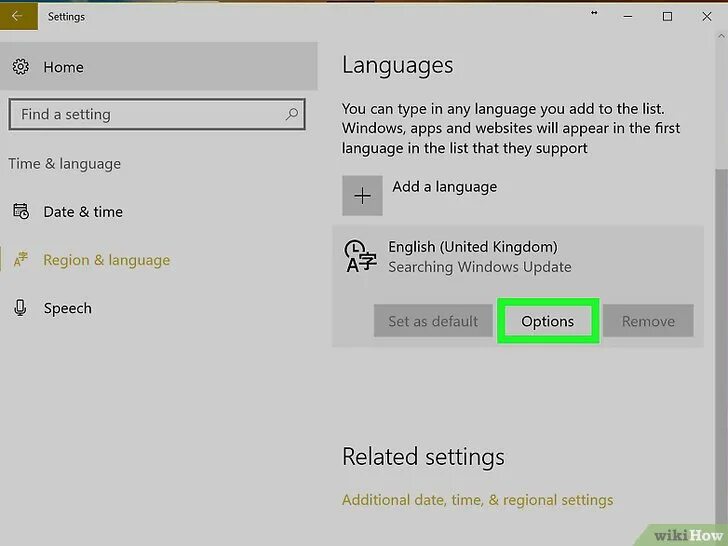Close the Settings window
Viewport: 728px width, 546px height.
[707, 17]
